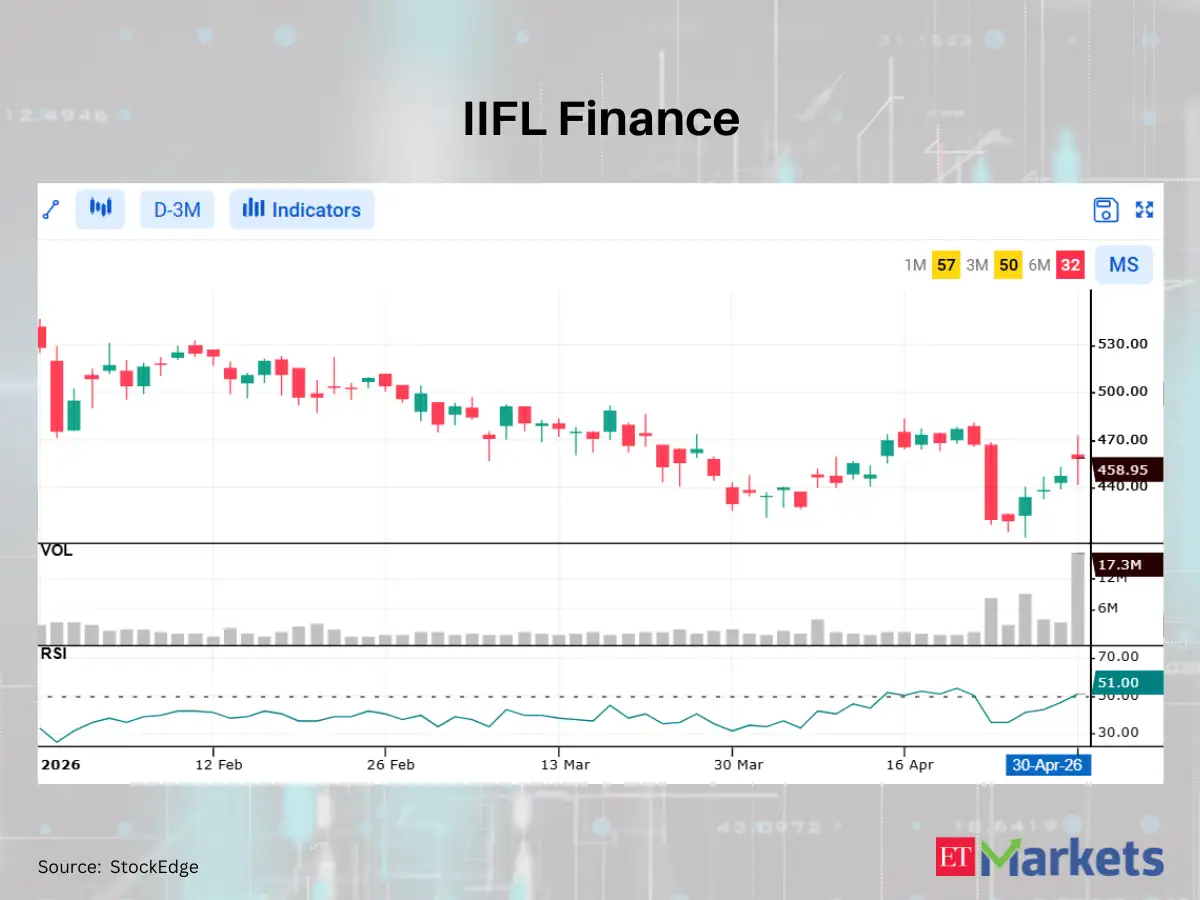Click the 530.00 price axis label
This screenshot has height=900, width=1200.
[1121, 344]
